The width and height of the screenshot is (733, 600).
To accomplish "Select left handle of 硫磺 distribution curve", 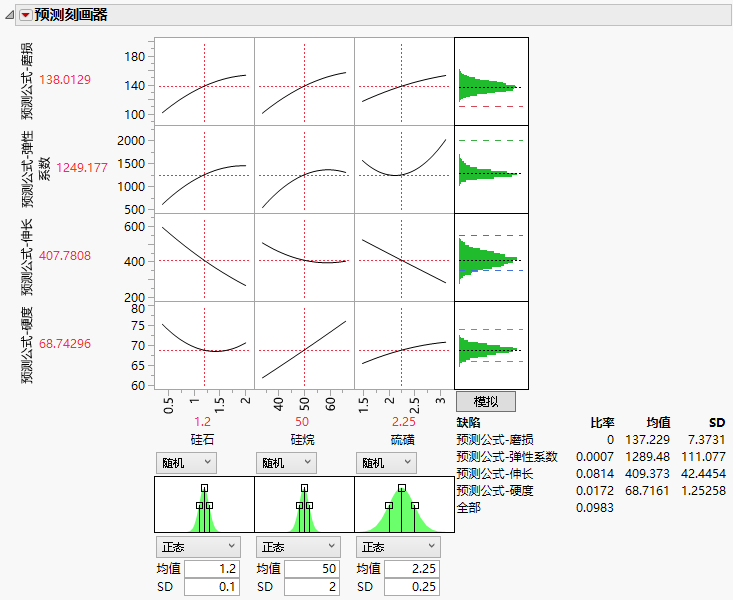I will tap(389, 506).
